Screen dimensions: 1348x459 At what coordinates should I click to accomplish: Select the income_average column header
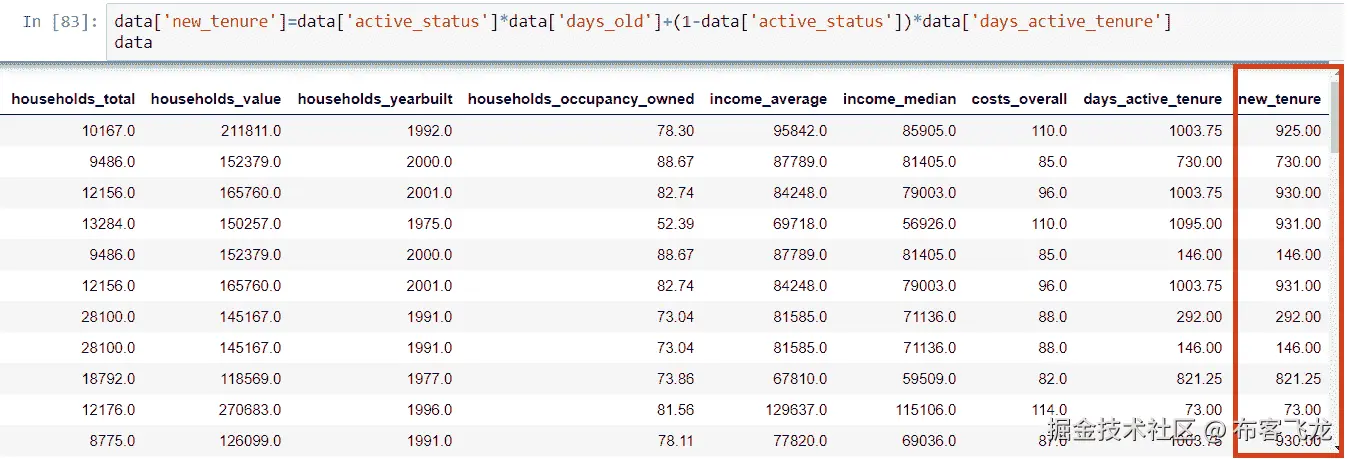click(768, 99)
